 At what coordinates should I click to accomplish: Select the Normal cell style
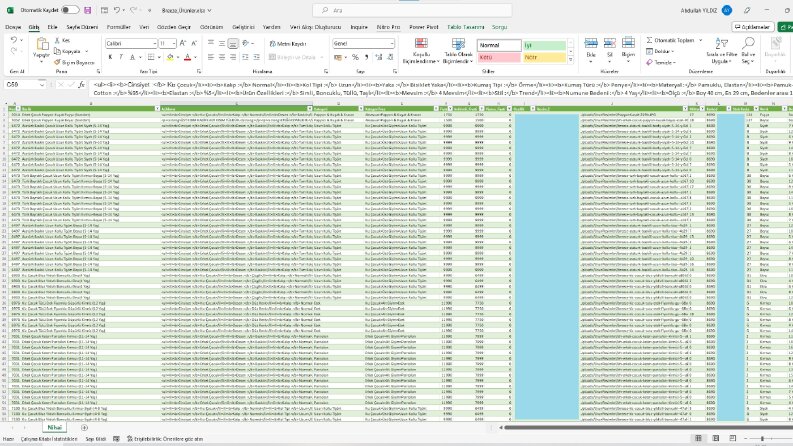(499, 45)
